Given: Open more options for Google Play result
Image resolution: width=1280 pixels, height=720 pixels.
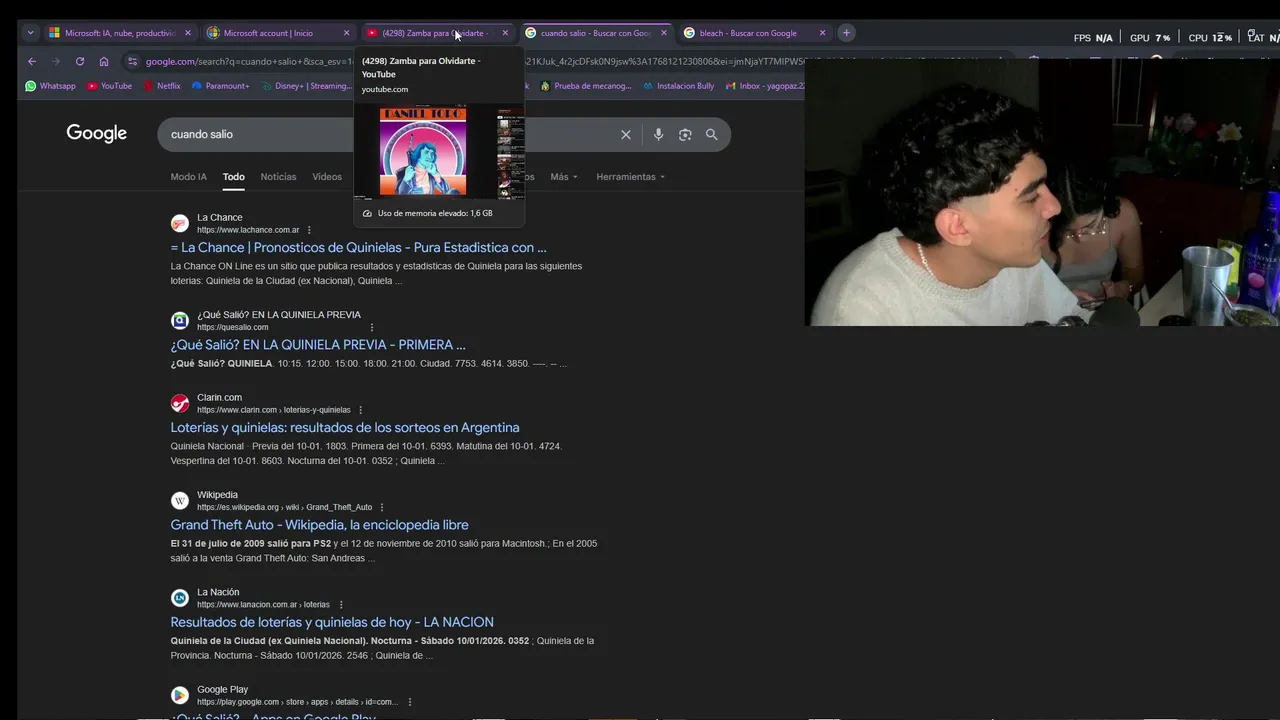Looking at the screenshot, I should [x=409, y=702].
